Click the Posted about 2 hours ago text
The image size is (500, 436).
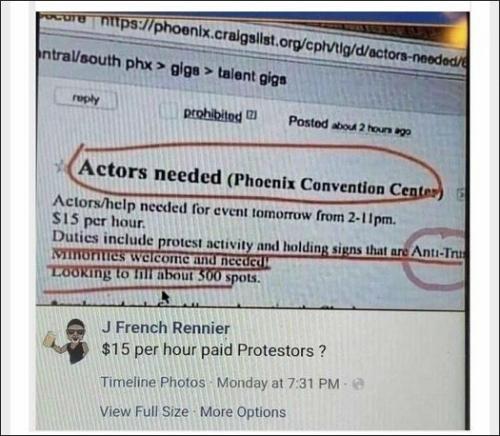(349, 126)
